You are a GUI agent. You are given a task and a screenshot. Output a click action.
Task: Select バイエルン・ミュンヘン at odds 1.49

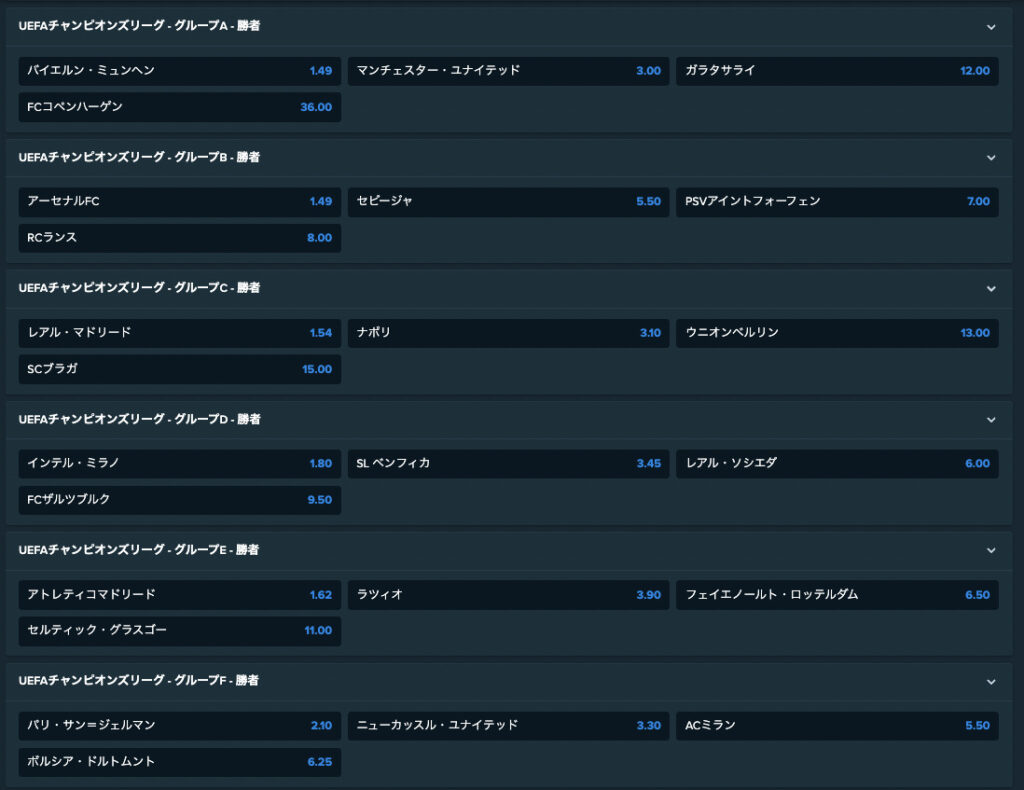180,71
